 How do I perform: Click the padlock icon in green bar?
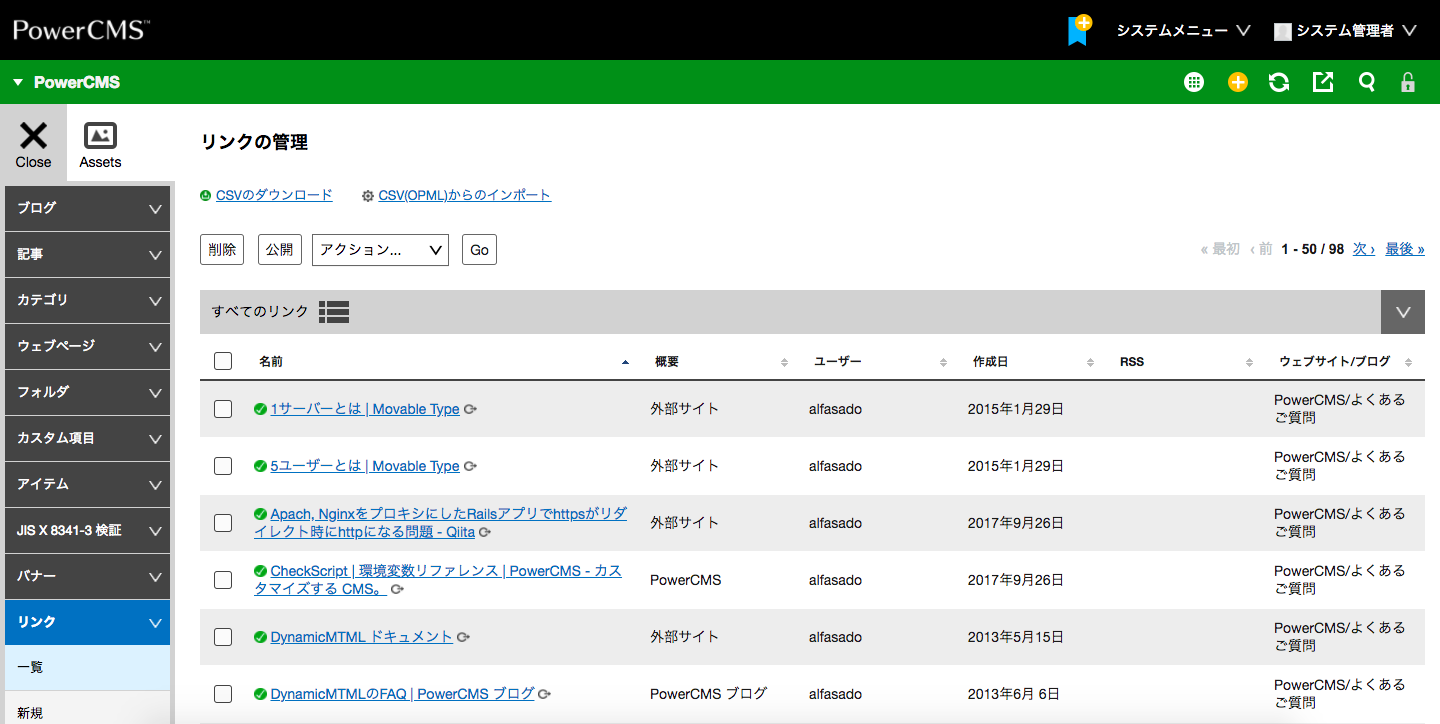tap(1408, 83)
